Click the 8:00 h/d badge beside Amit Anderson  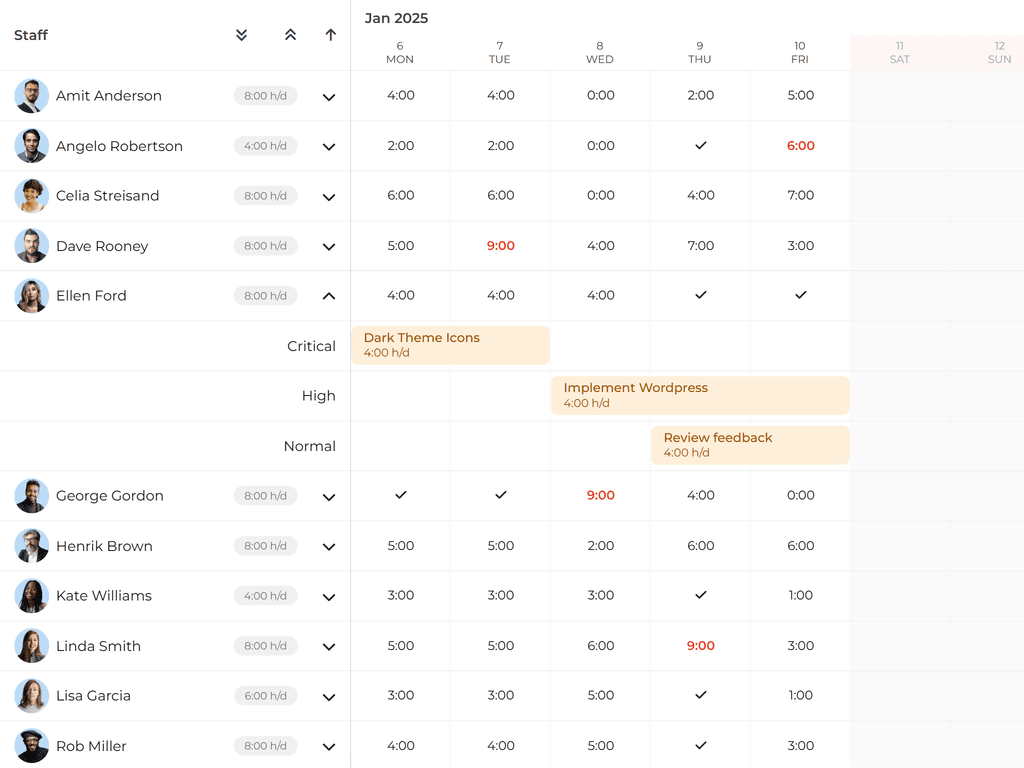tap(264, 95)
